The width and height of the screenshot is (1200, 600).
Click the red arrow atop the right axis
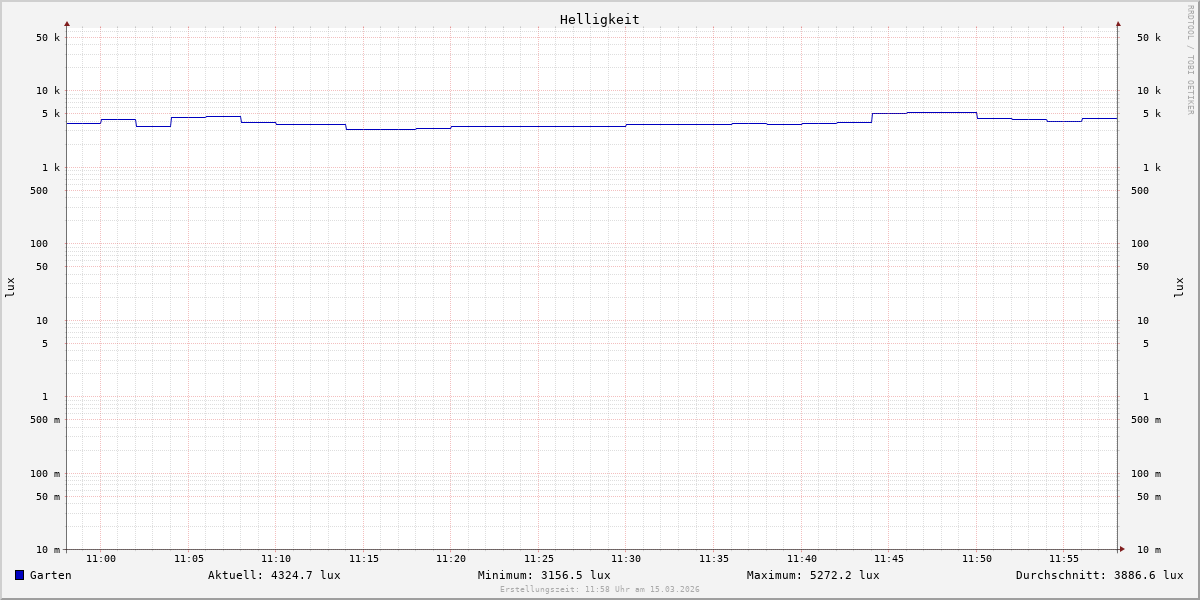[1118, 23]
